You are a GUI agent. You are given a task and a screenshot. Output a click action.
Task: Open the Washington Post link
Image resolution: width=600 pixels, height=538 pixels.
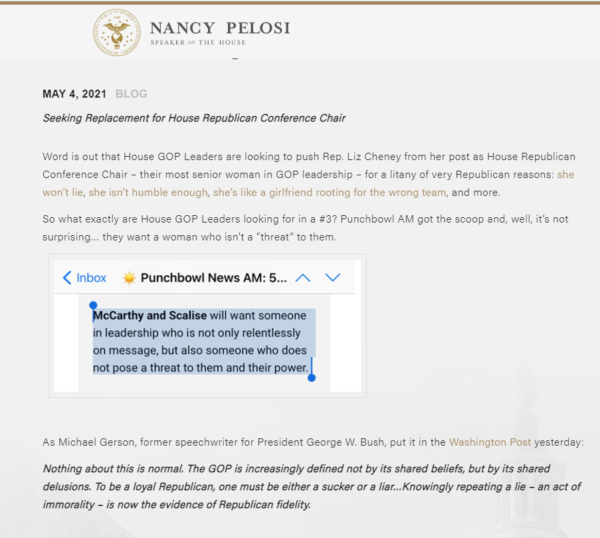pos(490,442)
